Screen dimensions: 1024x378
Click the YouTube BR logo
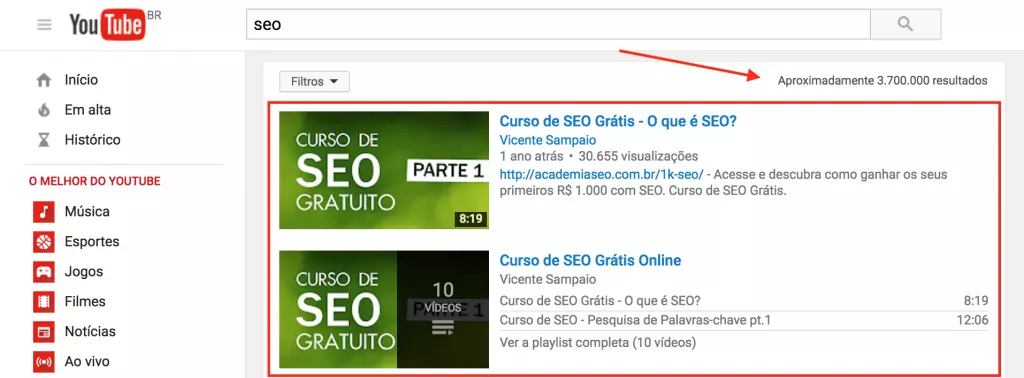(115, 25)
